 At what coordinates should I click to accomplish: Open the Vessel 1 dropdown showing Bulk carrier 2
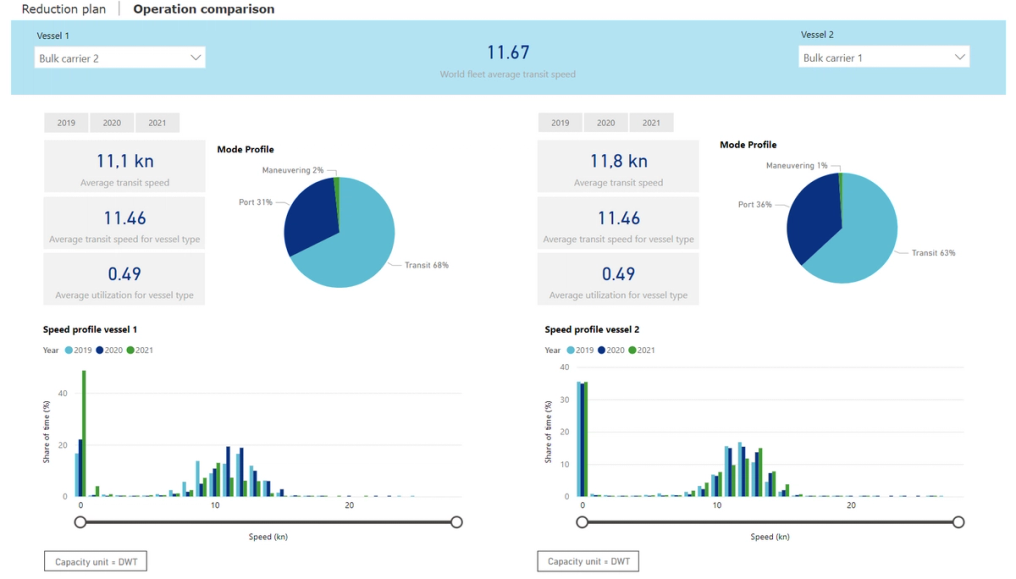[119, 57]
